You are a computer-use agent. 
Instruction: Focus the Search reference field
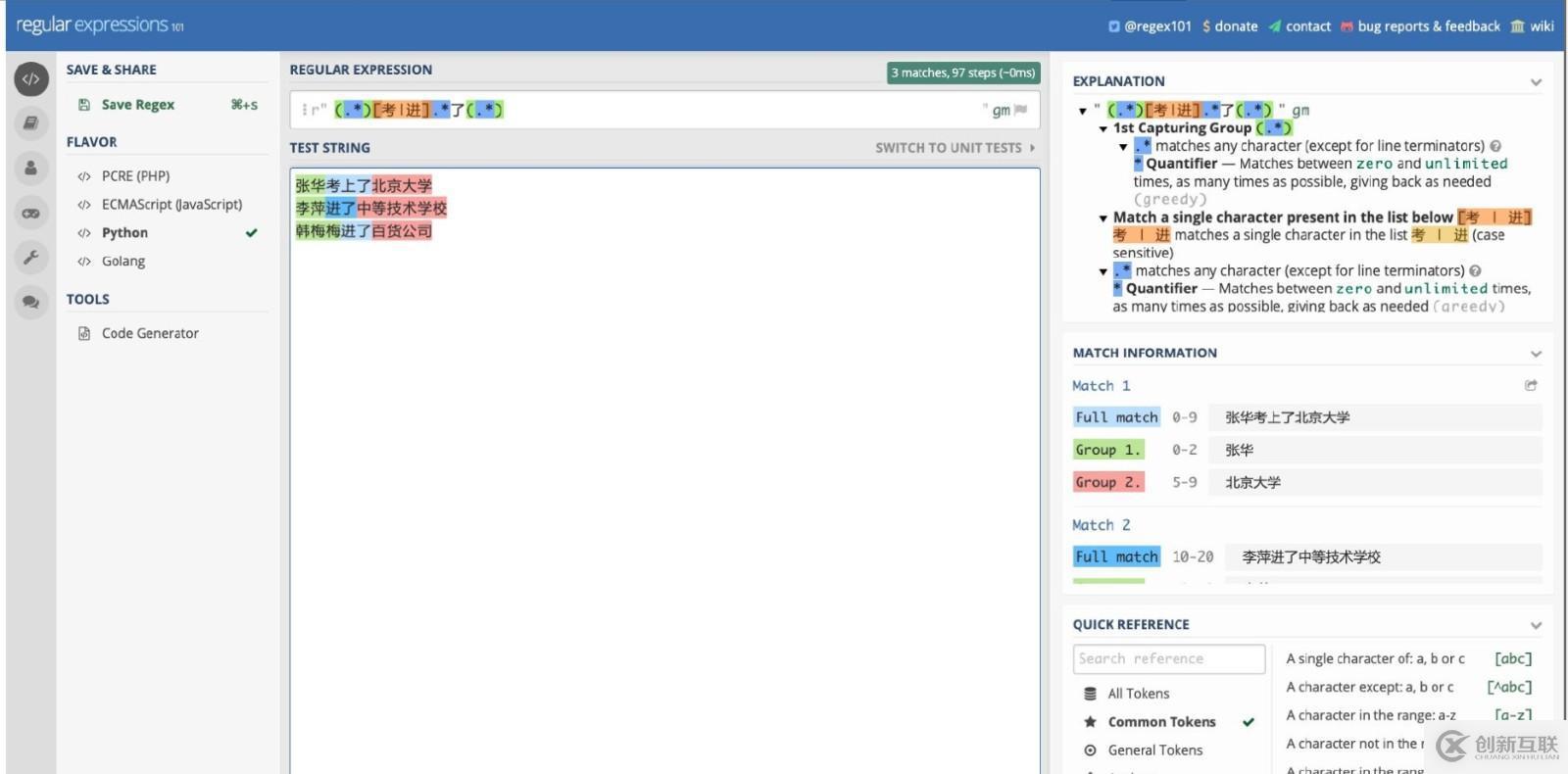(x=1169, y=658)
